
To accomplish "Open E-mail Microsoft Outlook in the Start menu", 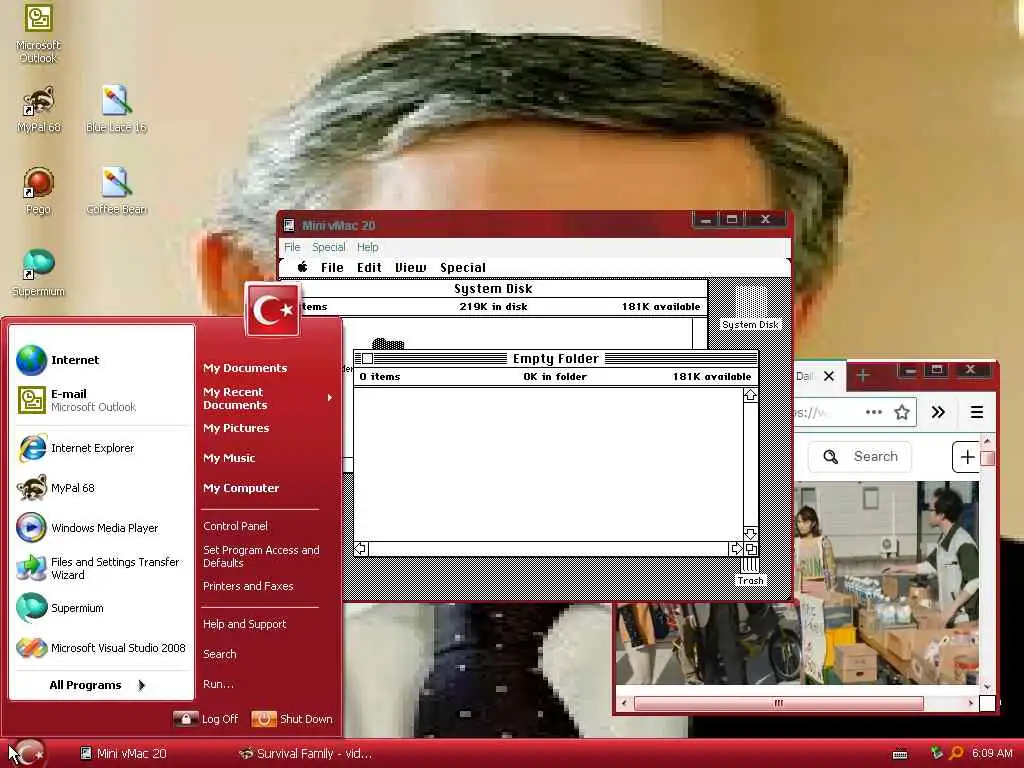I will [x=103, y=400].
